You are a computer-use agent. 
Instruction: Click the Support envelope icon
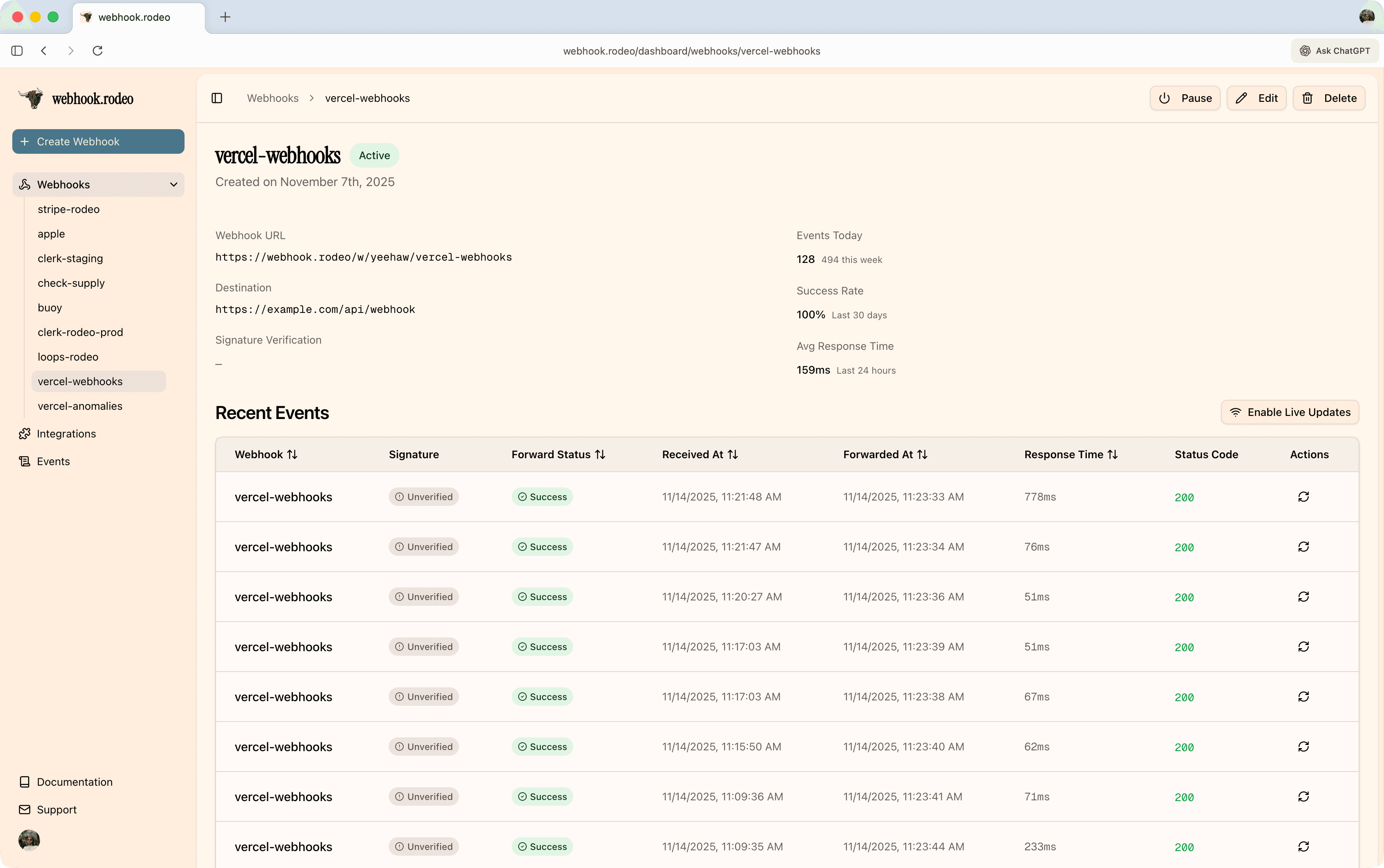pos(25,810)
